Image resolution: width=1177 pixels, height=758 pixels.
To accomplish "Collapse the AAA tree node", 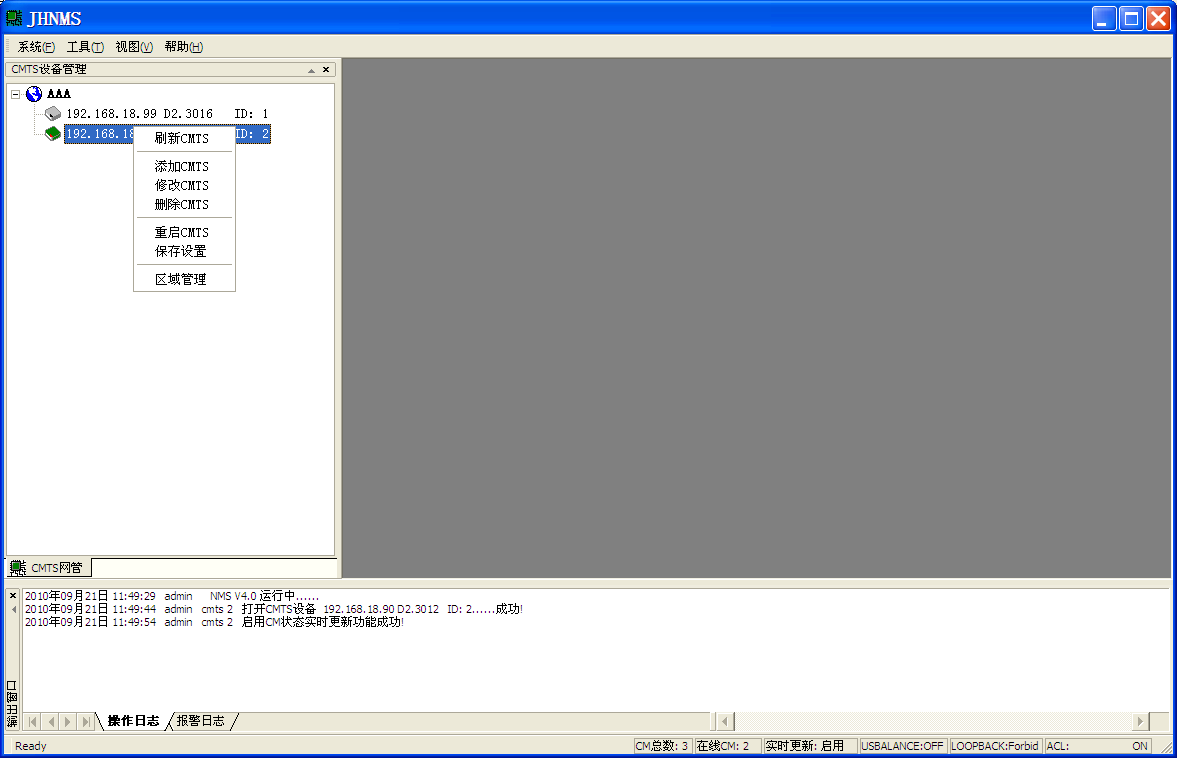I will pos(15,94).
